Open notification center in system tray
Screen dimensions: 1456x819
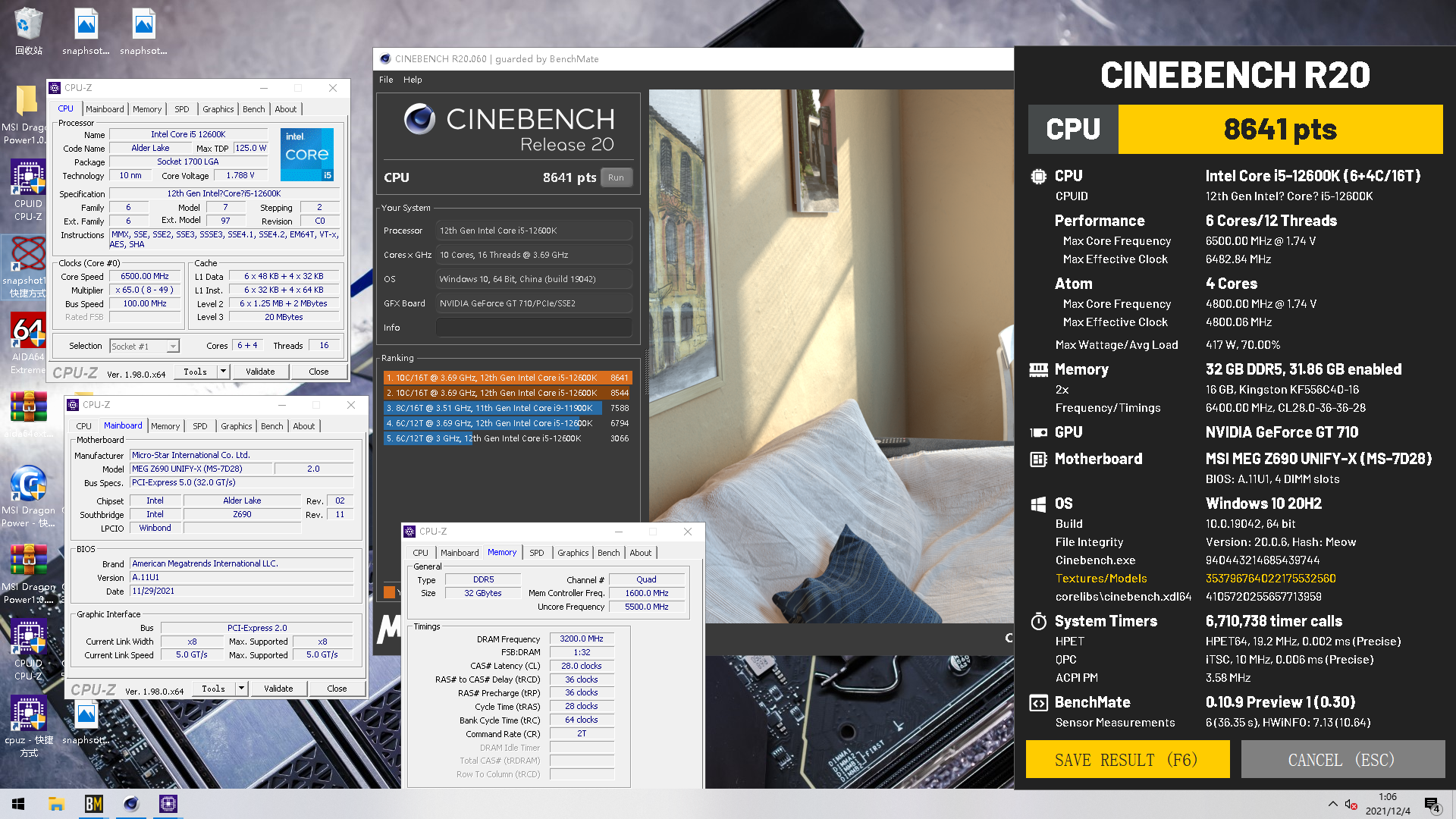(x=1432, y=805)
